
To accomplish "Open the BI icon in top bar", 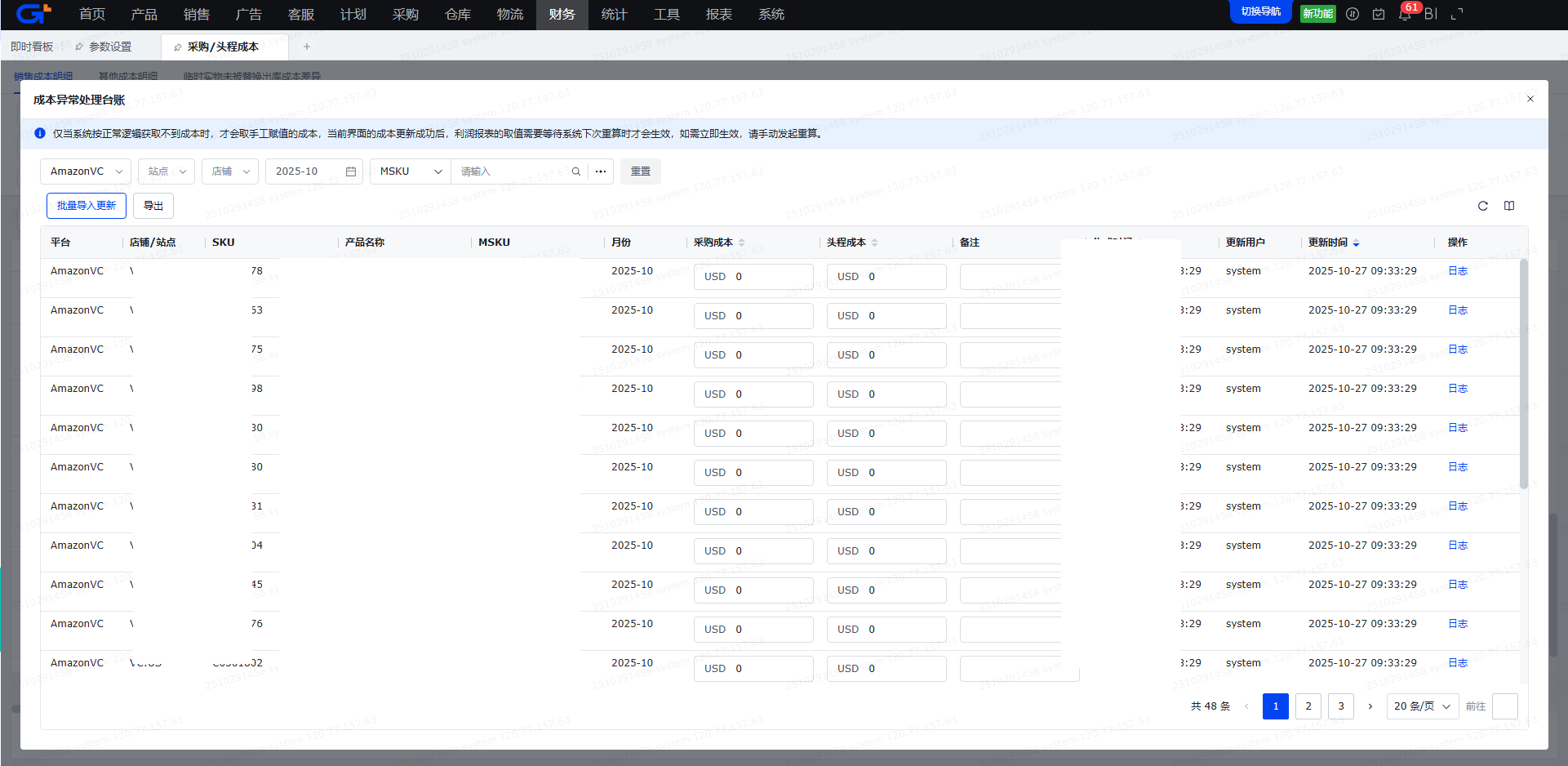I will click(x=1431, y=14).
